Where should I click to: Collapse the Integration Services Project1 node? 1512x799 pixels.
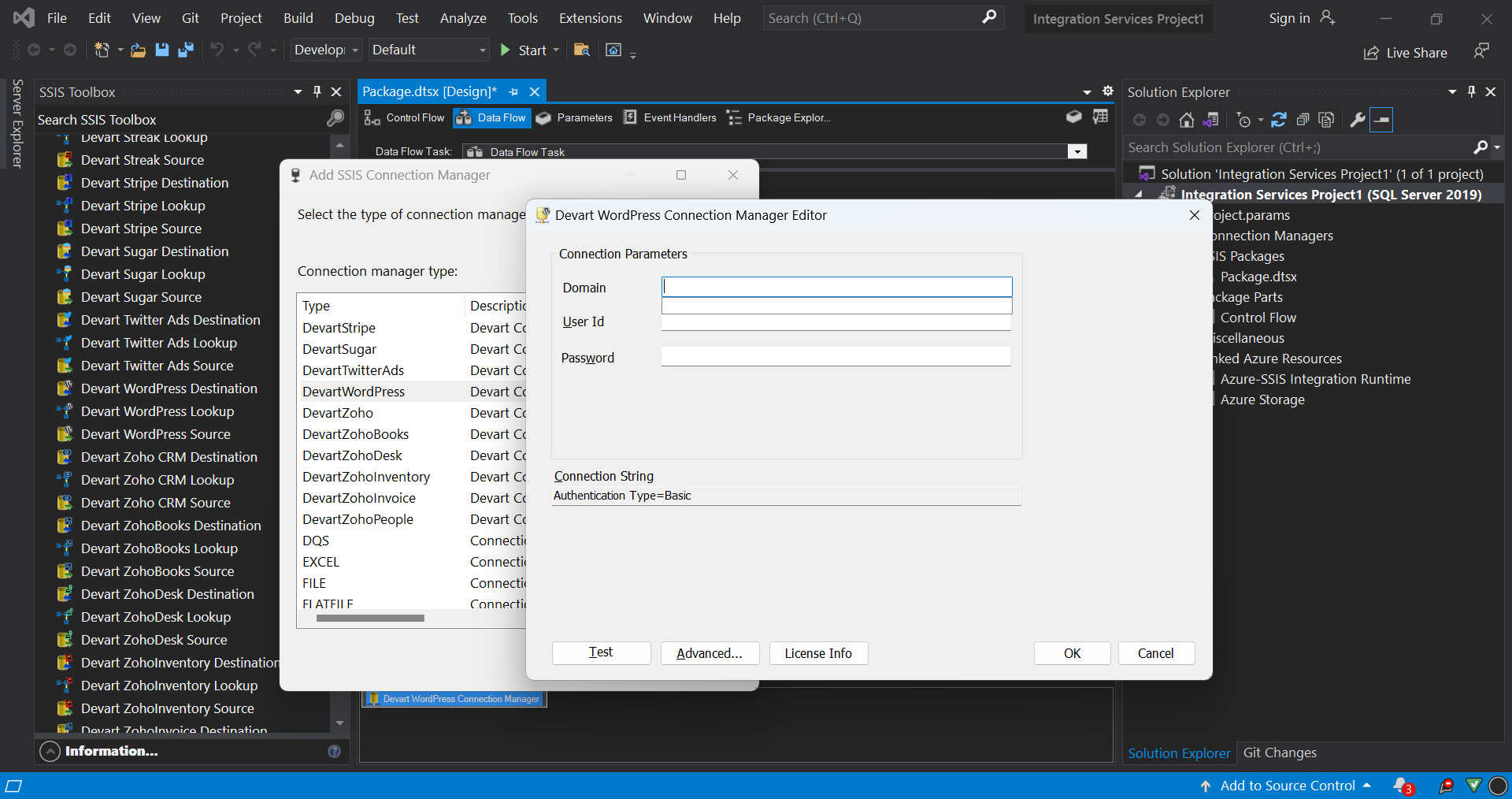[1139, 195]
